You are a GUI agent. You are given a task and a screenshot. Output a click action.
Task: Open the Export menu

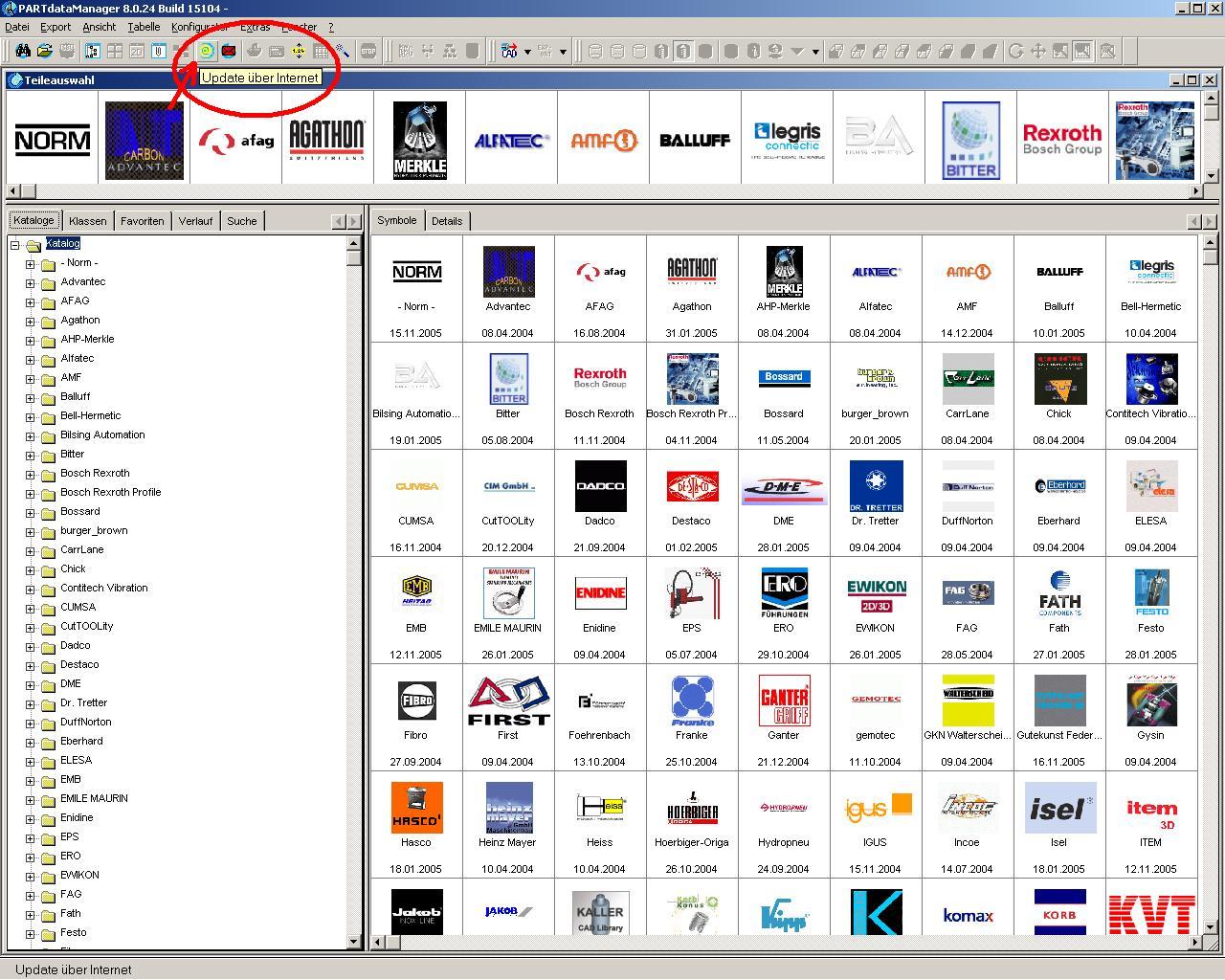pyautogui.click(x=56, y=27)
